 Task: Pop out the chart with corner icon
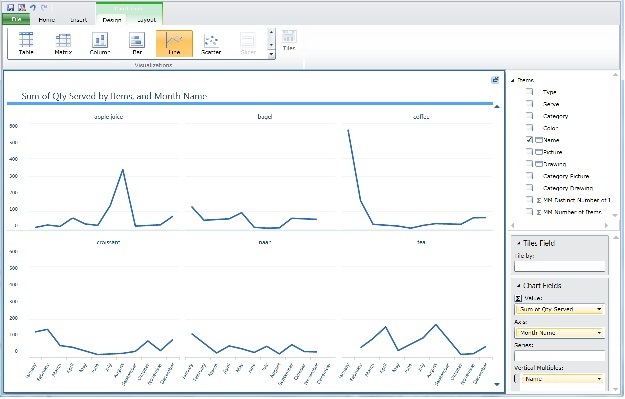[x=495, y=80]
